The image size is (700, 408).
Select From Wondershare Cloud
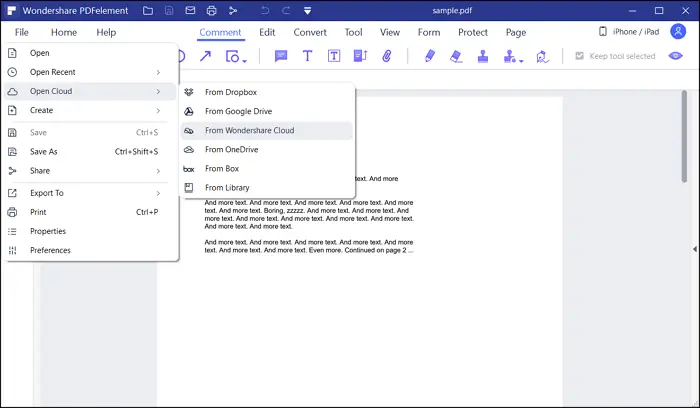(267, 131)
